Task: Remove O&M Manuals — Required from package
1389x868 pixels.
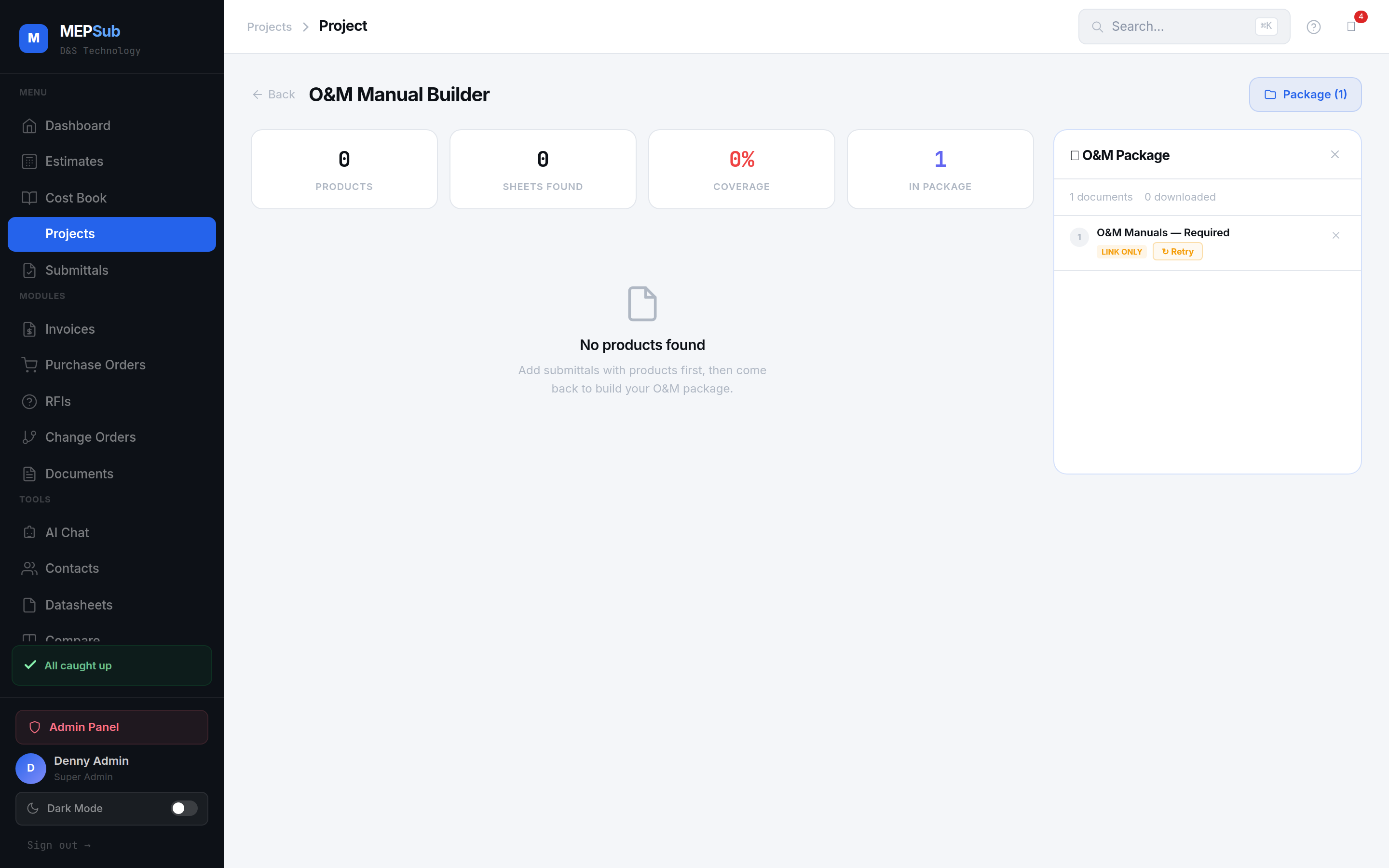Action: (1335, 235)
